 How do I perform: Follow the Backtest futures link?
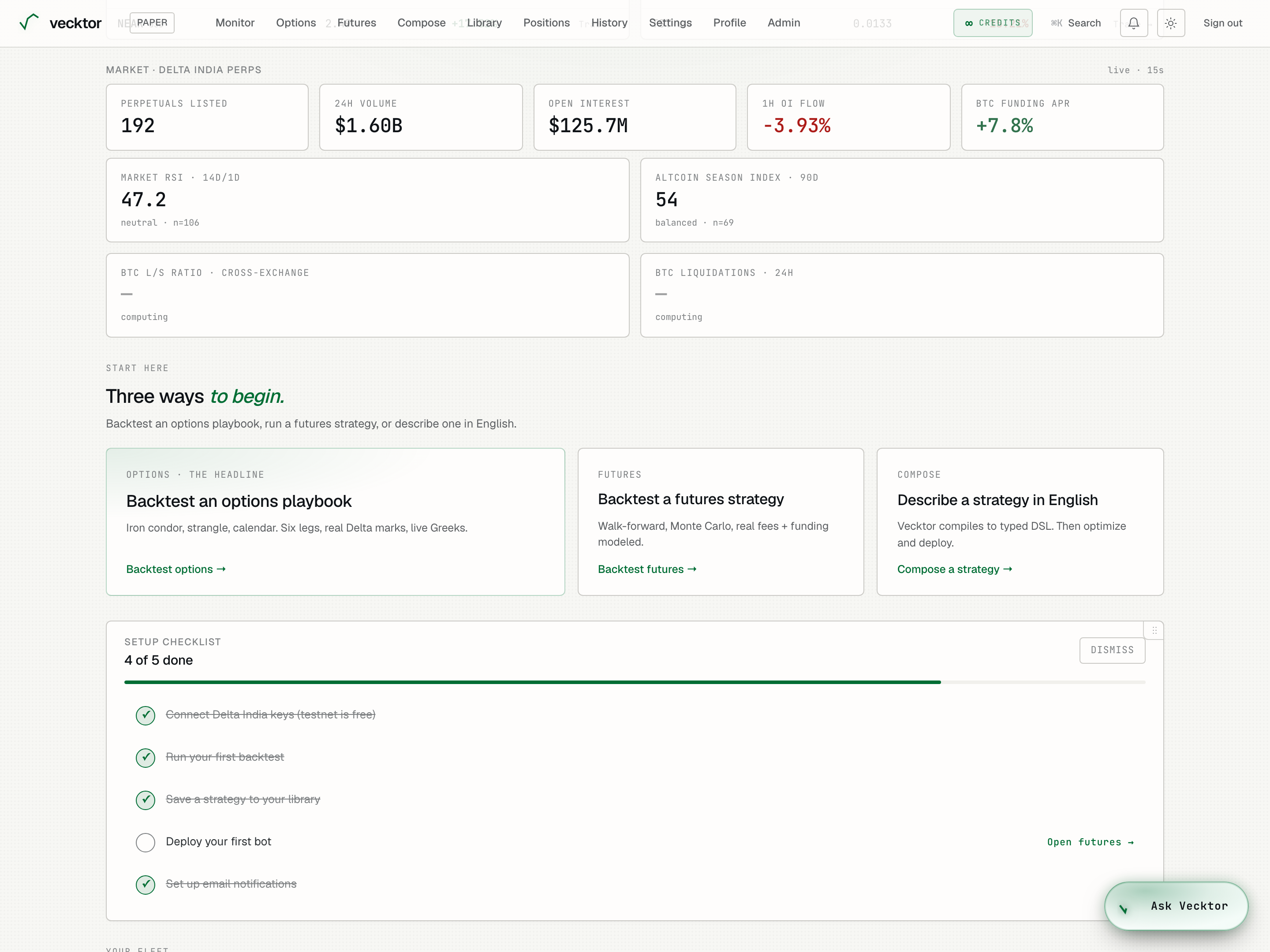(647, 569)
